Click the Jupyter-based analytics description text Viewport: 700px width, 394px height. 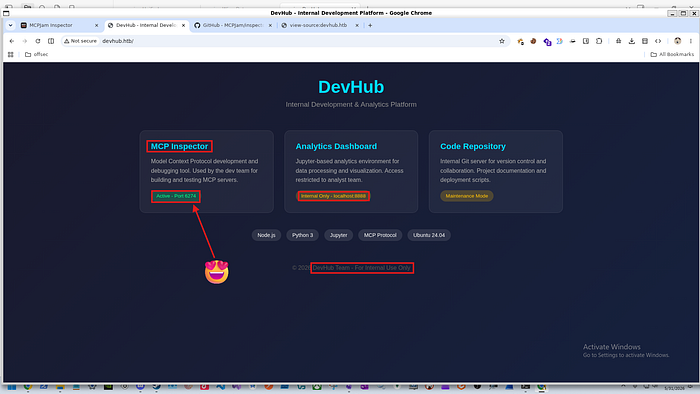(x=349, y=171)
